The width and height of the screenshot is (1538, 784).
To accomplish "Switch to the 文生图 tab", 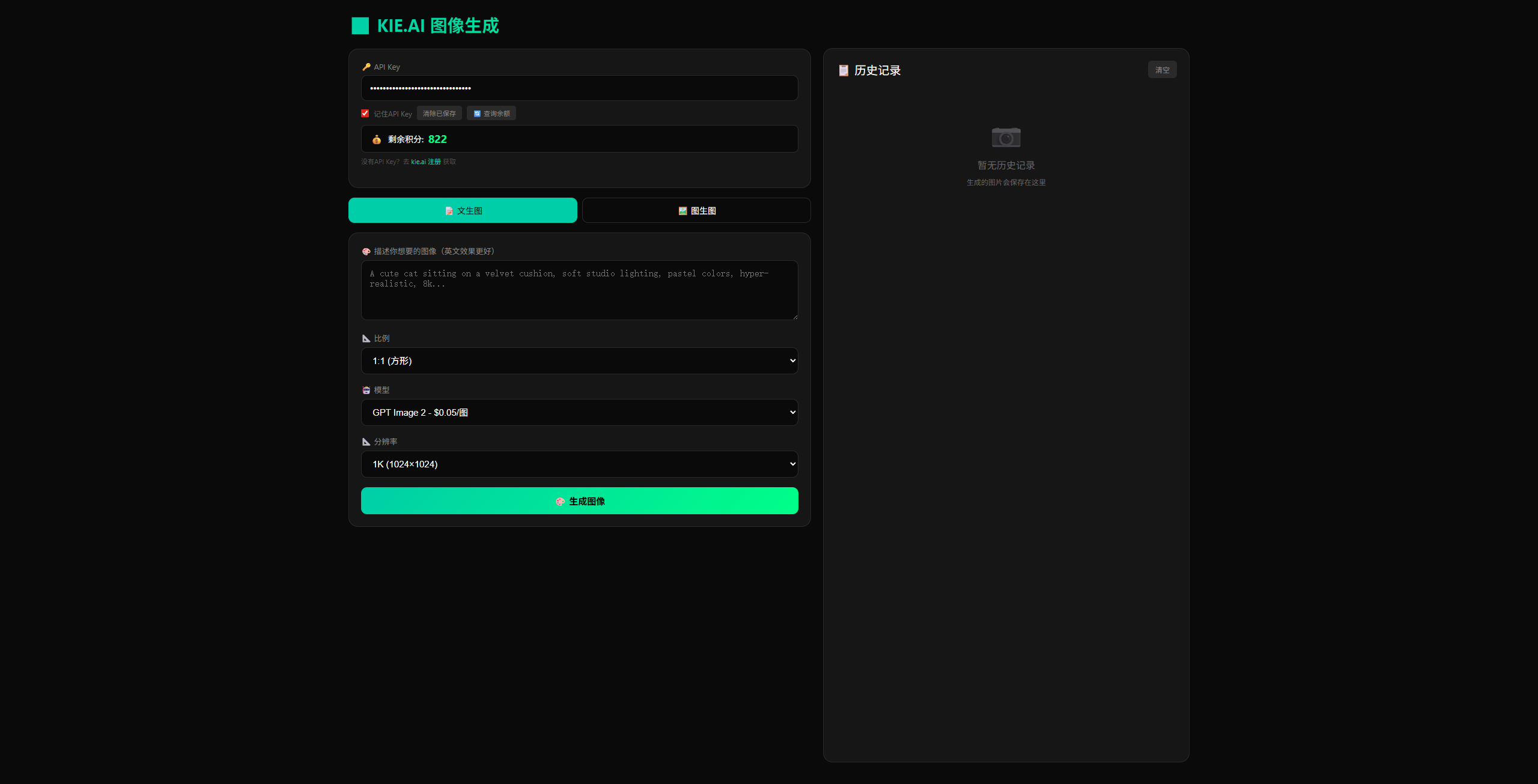I will [463, 211].
